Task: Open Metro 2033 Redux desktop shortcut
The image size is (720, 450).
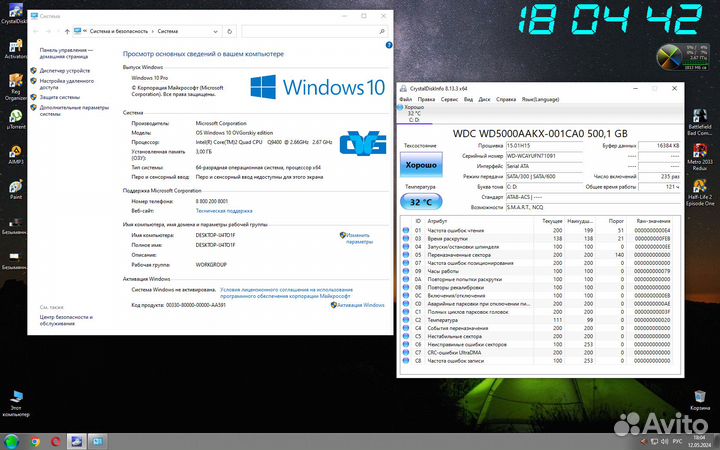Action: [x=699, y=157]
